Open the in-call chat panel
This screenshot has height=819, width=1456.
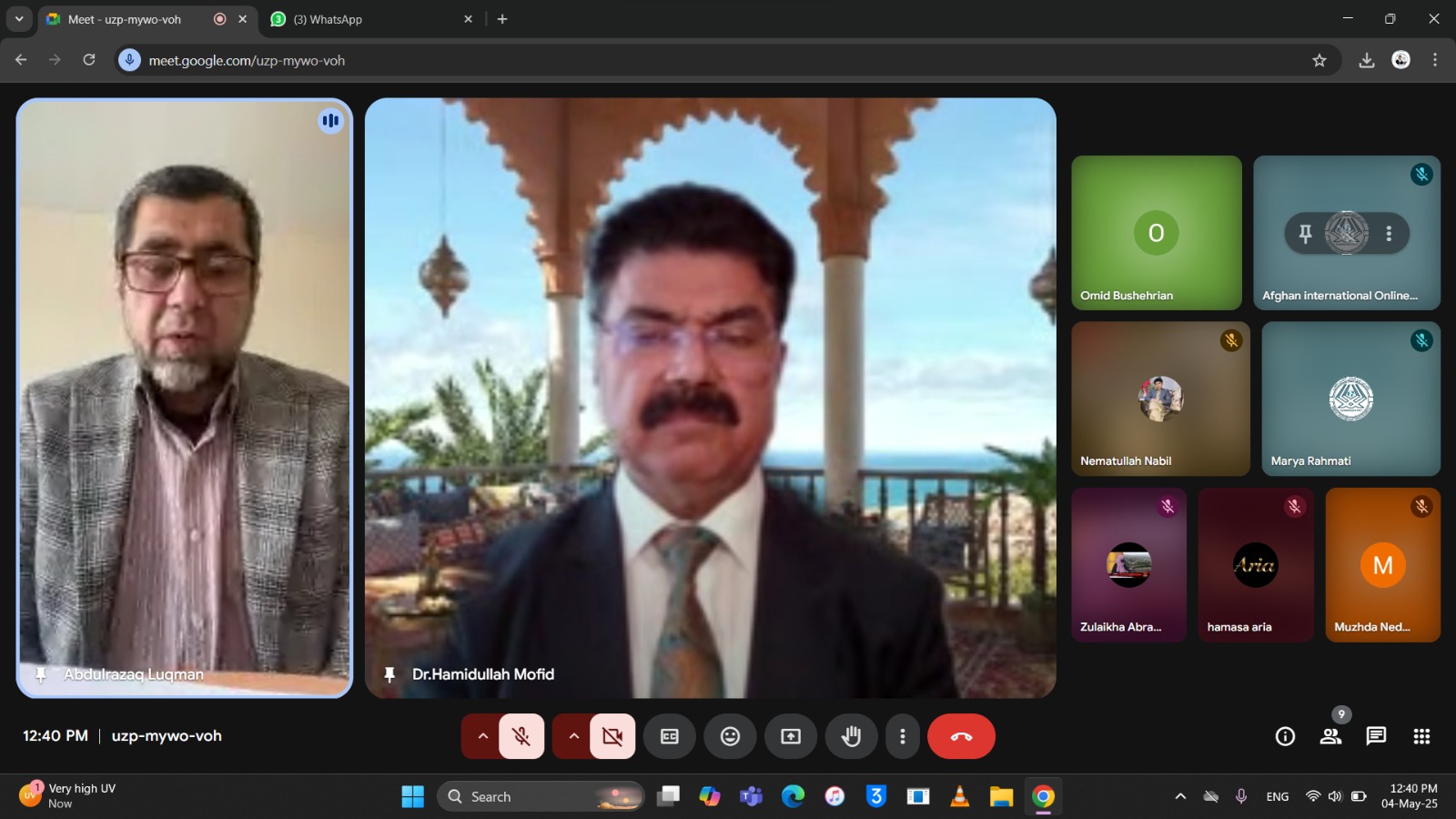1376,736
